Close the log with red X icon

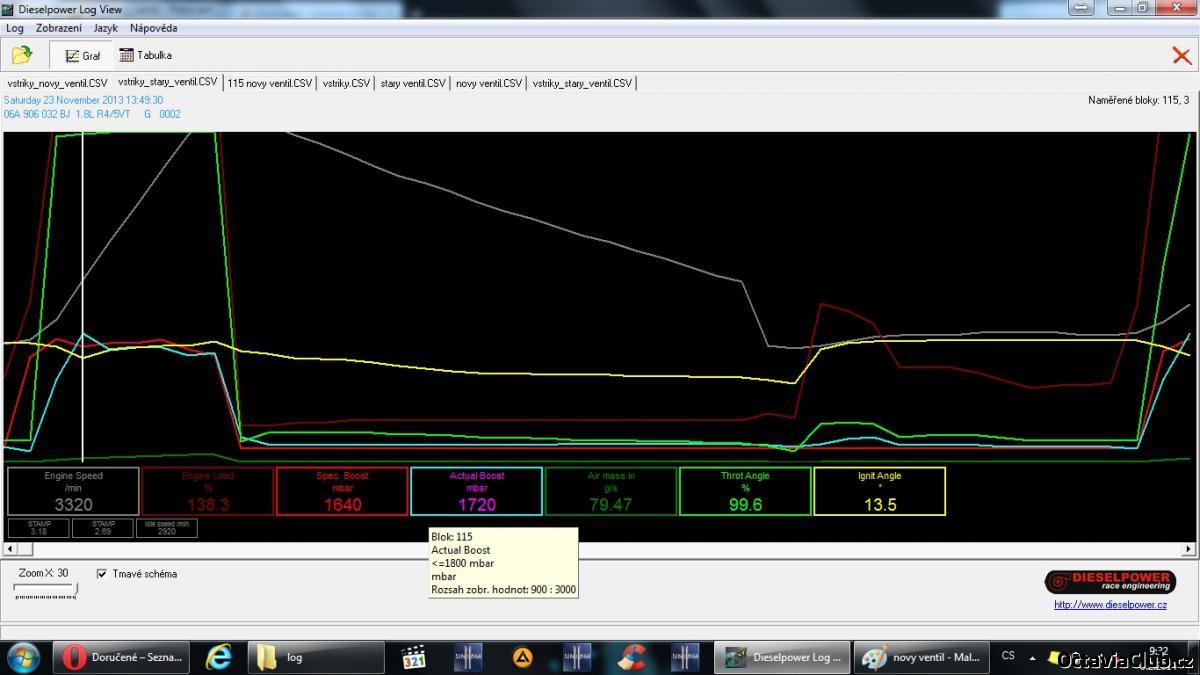click(1181, 56)
